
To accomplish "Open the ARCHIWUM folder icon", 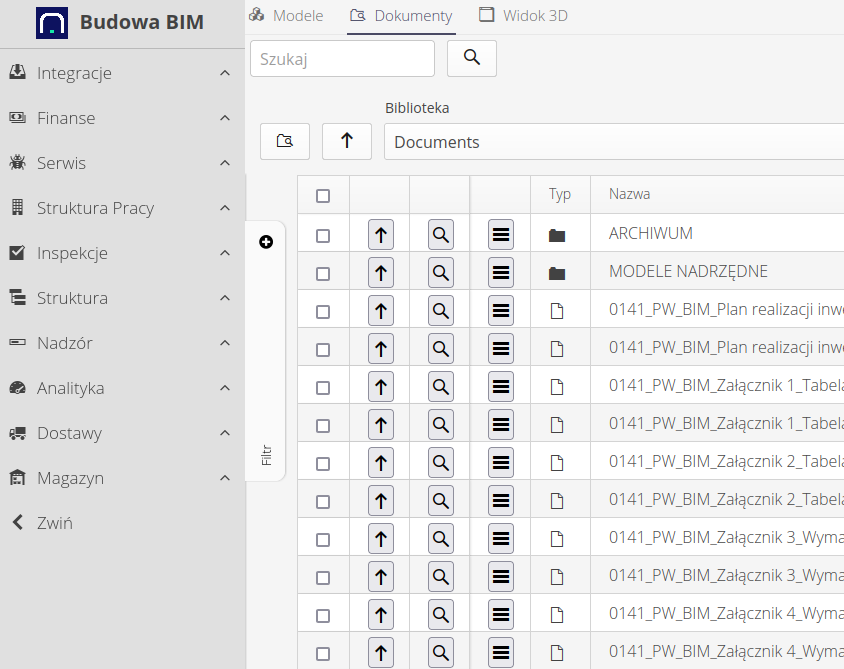I will click(x=557, y=235).
